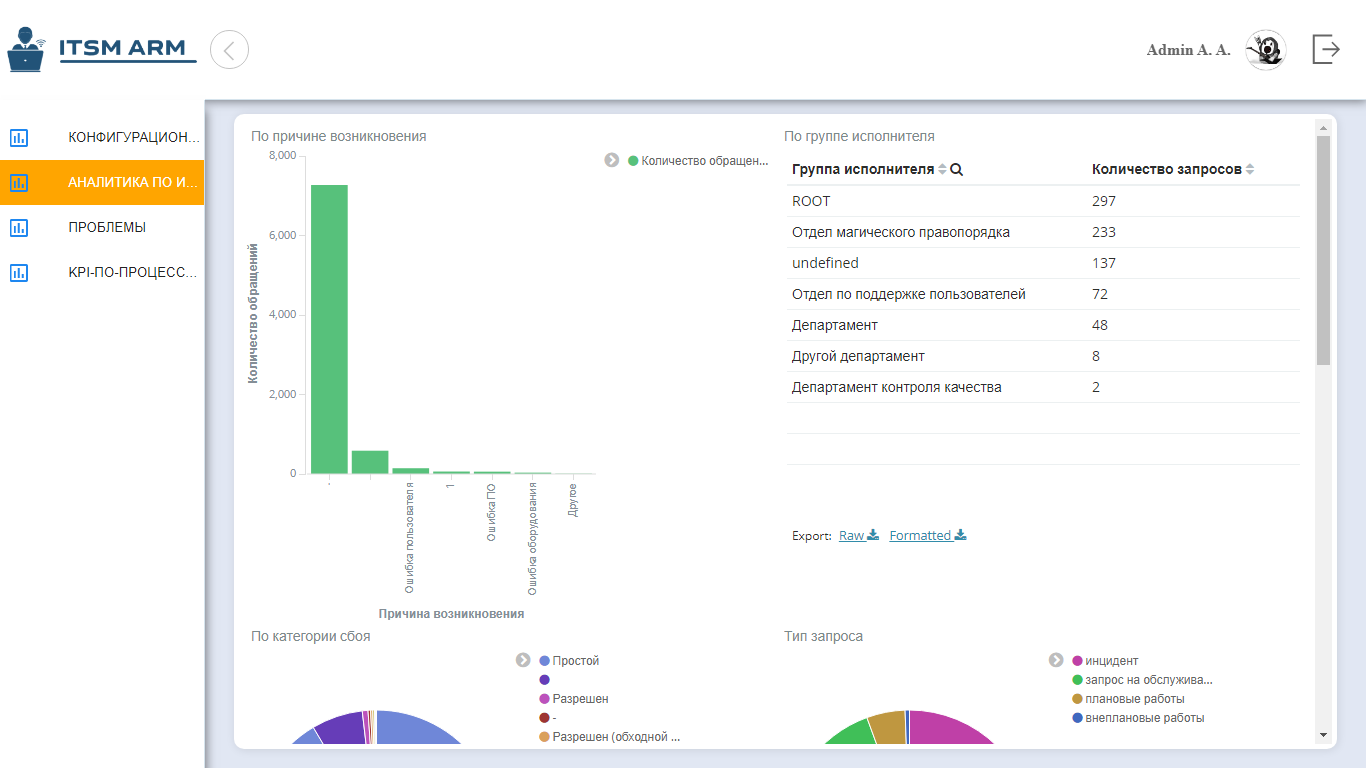Image resolution: width=1366 pixels, height=768 pixels.
Task: Click pink Разрешен legend color dot
Action: (x=545, y=699)
